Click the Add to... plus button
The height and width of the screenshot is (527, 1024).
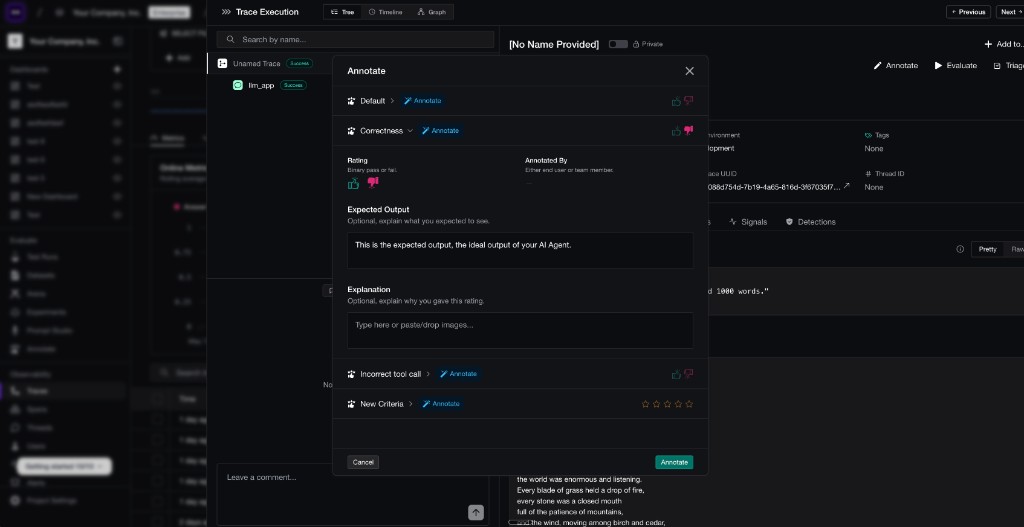[x=1003, y=44]
